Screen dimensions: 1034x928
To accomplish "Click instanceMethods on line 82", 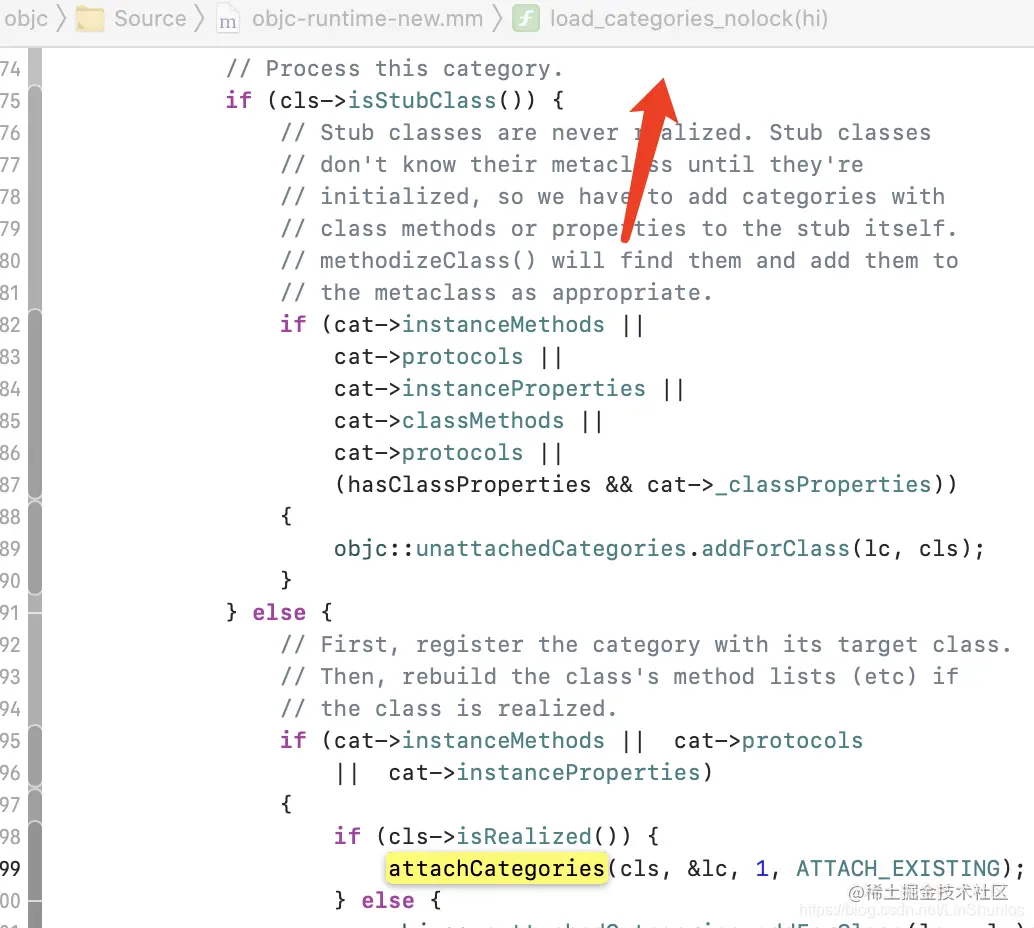I will click(x=504, y=325).
